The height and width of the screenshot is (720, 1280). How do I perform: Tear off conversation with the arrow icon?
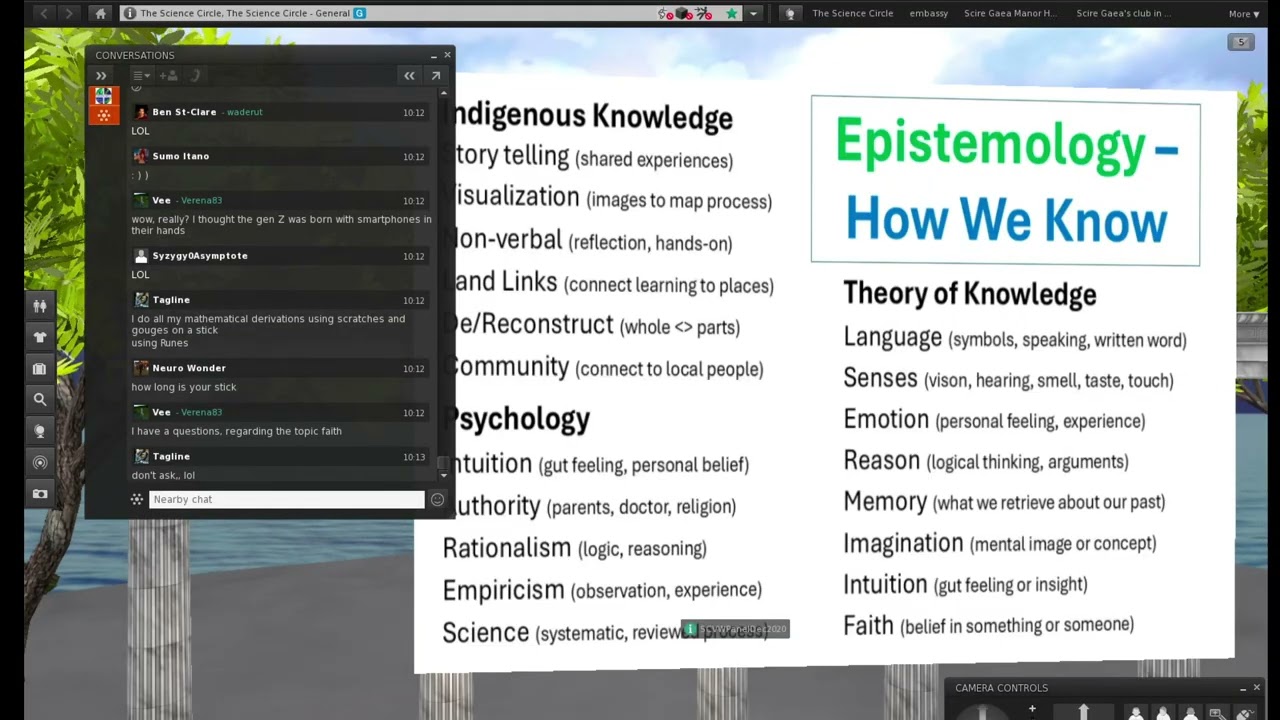point(436,75)
